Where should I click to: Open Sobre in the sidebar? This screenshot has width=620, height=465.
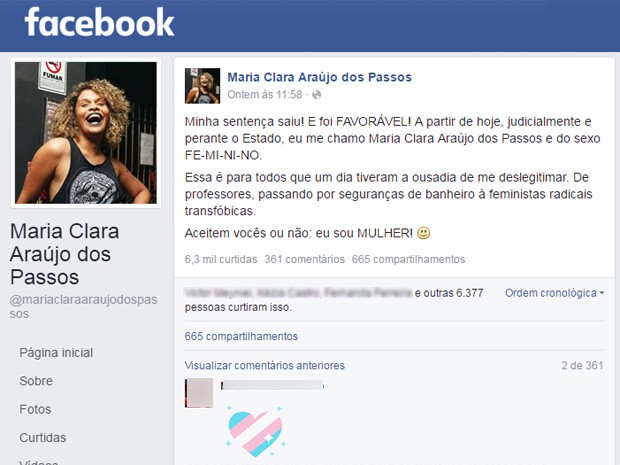36,381
